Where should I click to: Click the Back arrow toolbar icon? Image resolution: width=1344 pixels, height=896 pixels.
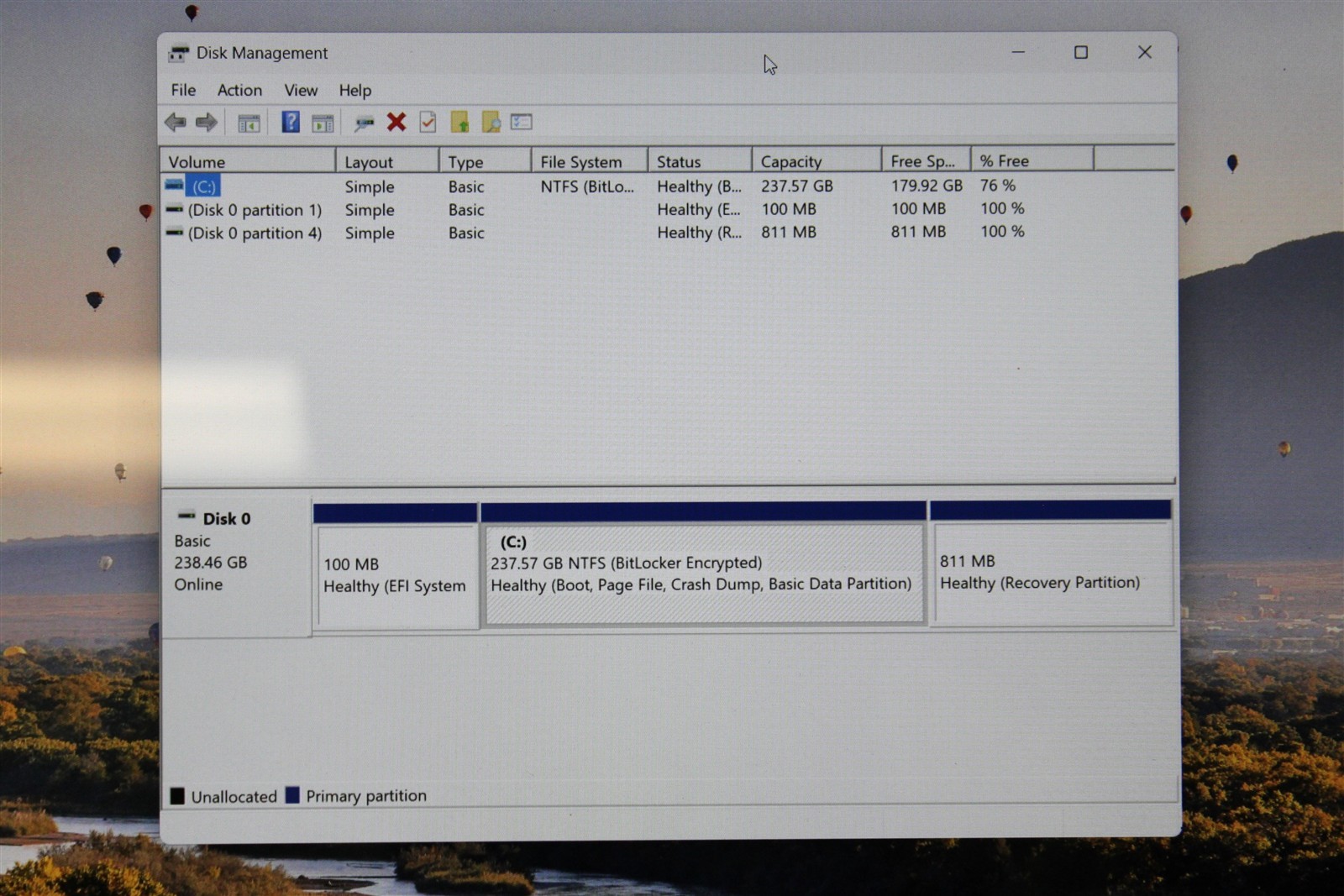click(175, 123)
